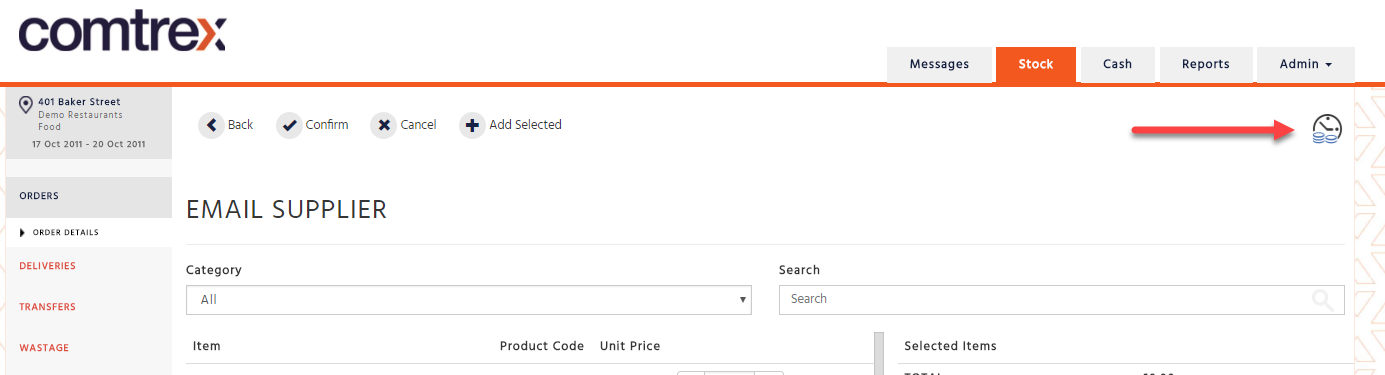Open Wastage in the sidebar
Screen dimensions: 1385x375
tap(44, 348)
